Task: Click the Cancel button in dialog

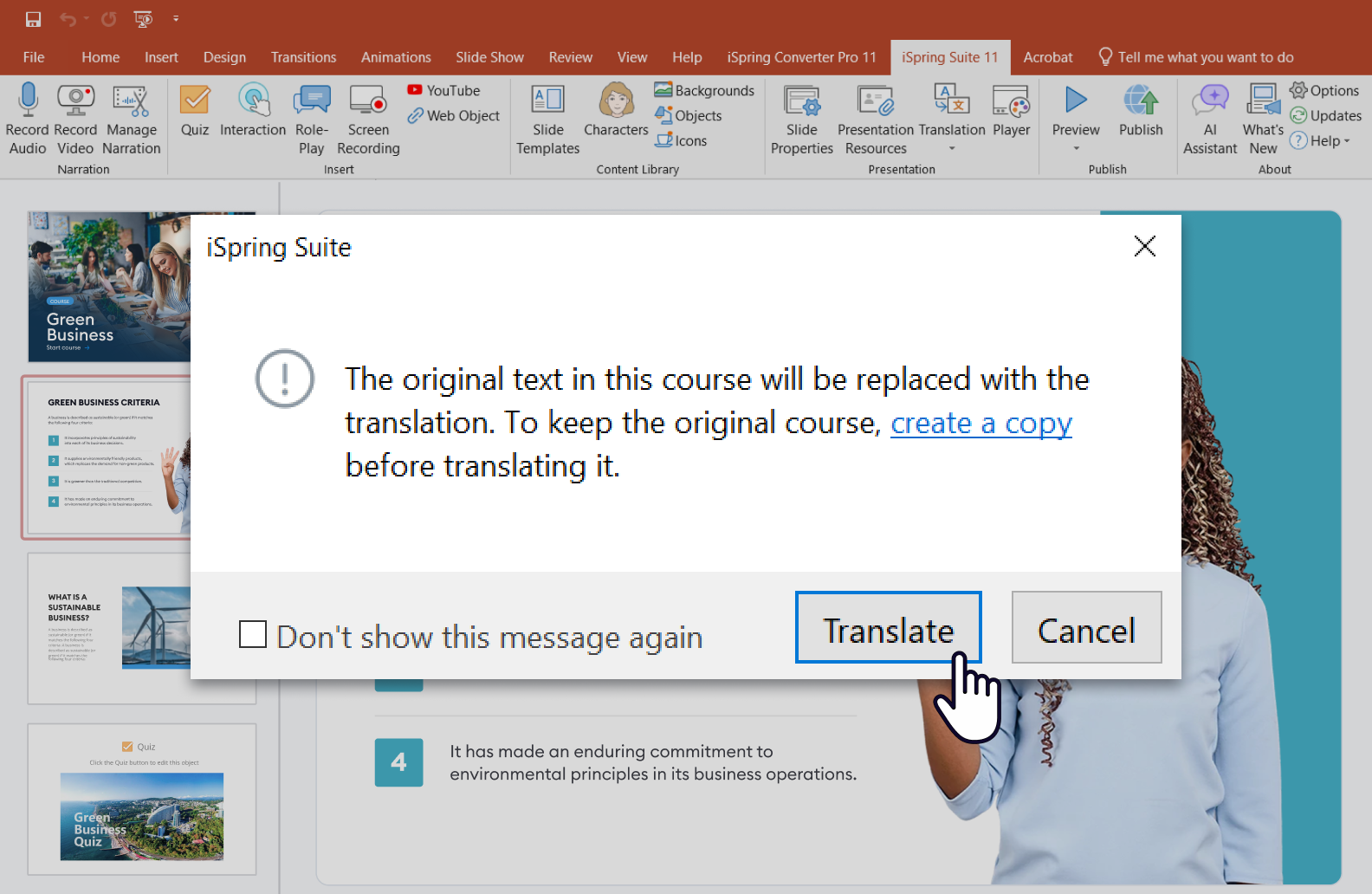Action: pyautogui.click(x=1086, y=628)
